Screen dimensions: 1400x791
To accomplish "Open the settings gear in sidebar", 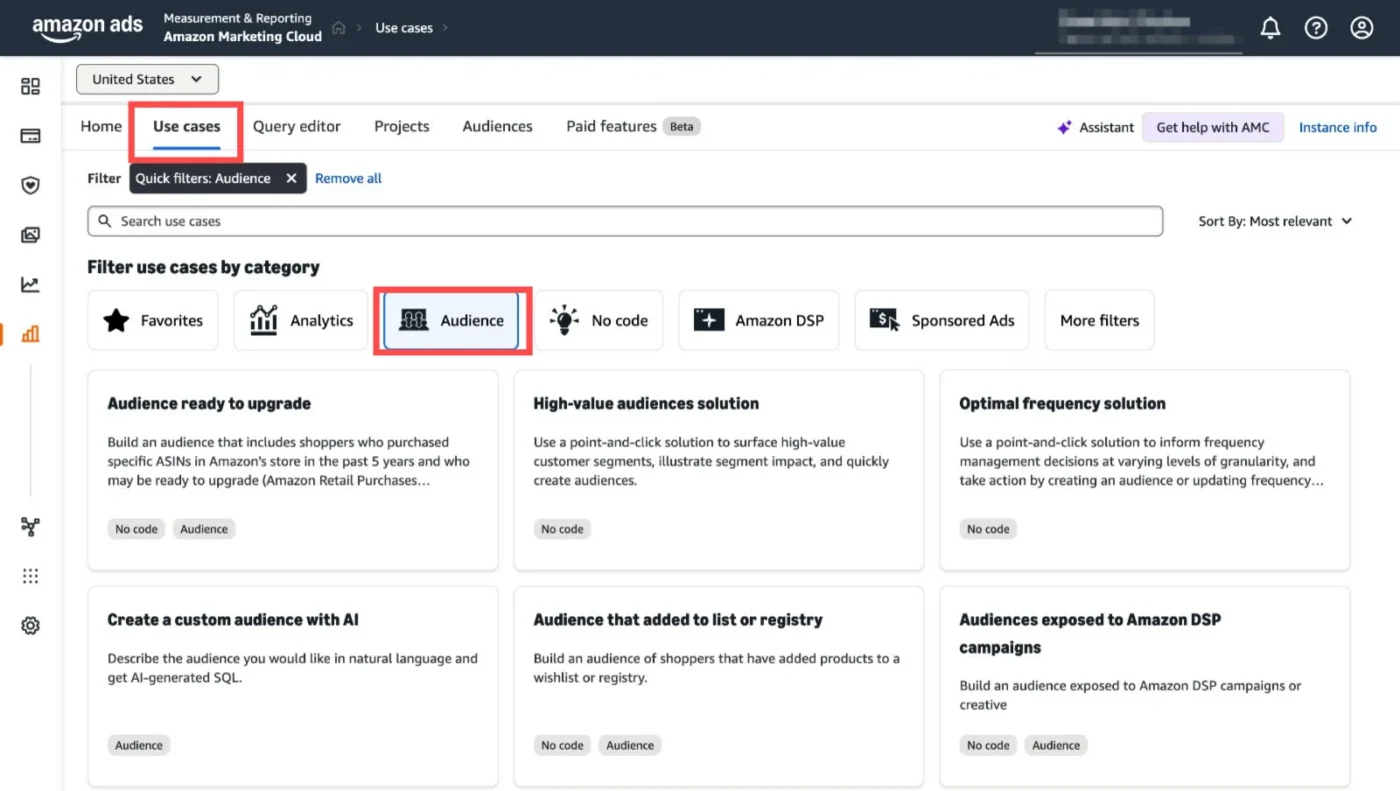I will [x=30, y=626].
